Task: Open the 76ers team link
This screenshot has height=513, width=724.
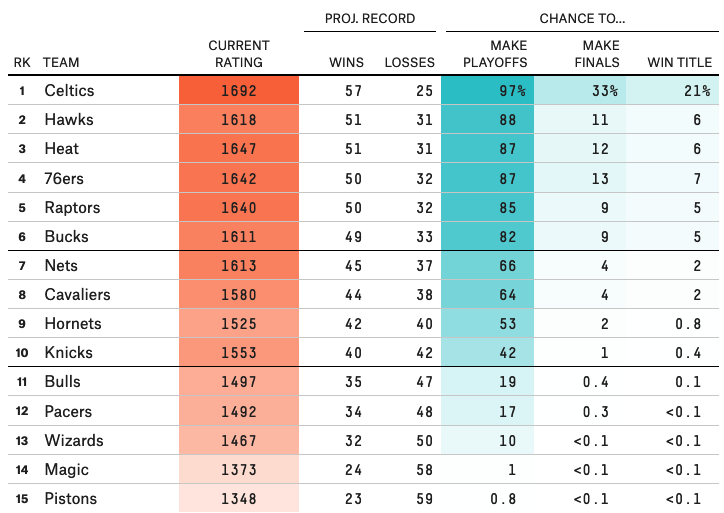Action: [x=65, y=178]
